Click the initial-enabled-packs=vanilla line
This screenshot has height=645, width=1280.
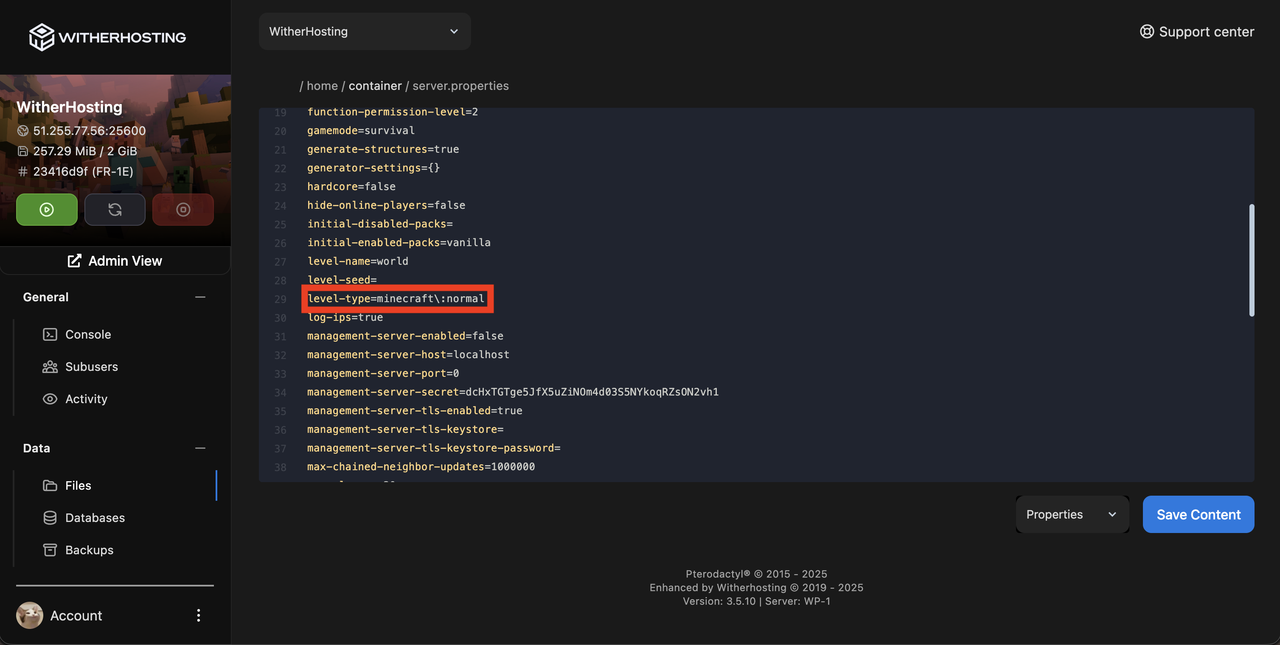click(x=399, y=243)
